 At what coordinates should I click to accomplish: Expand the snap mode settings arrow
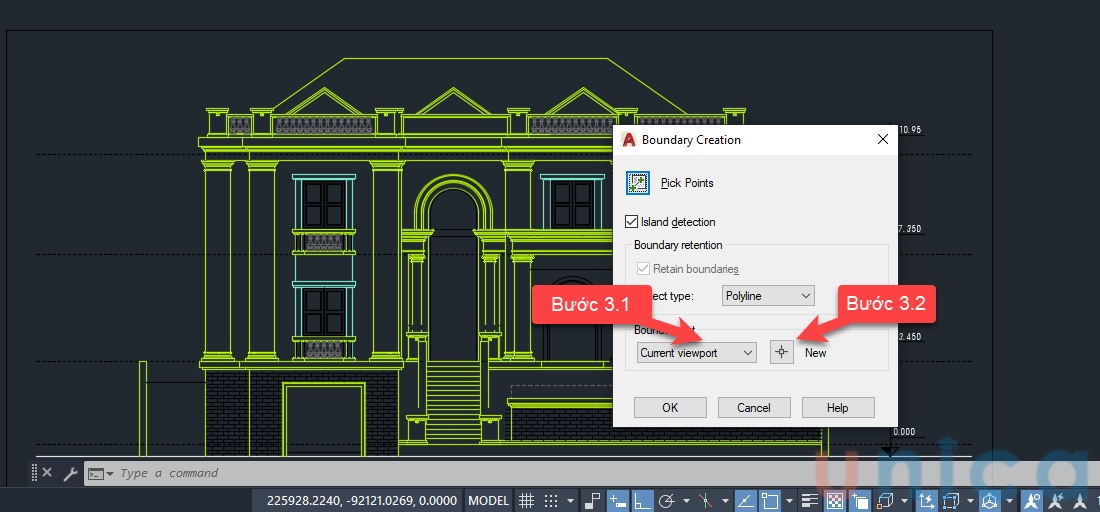tap(571, 501)
